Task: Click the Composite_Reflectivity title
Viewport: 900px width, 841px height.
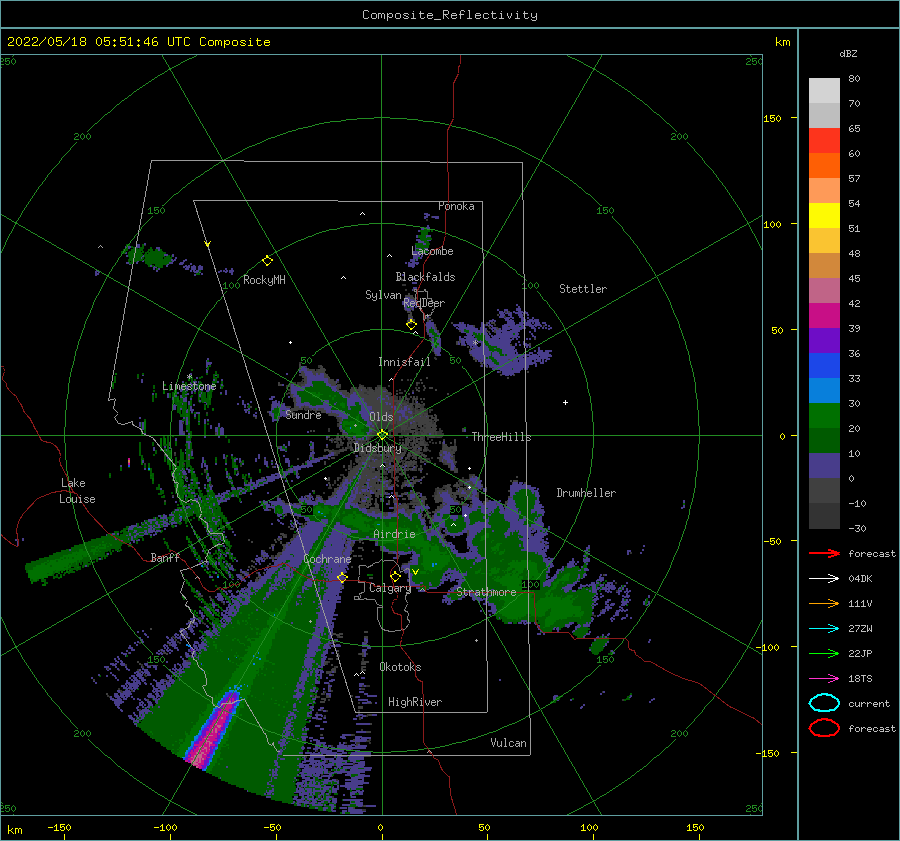Action: pyautogui.click(x=450, y=15)
